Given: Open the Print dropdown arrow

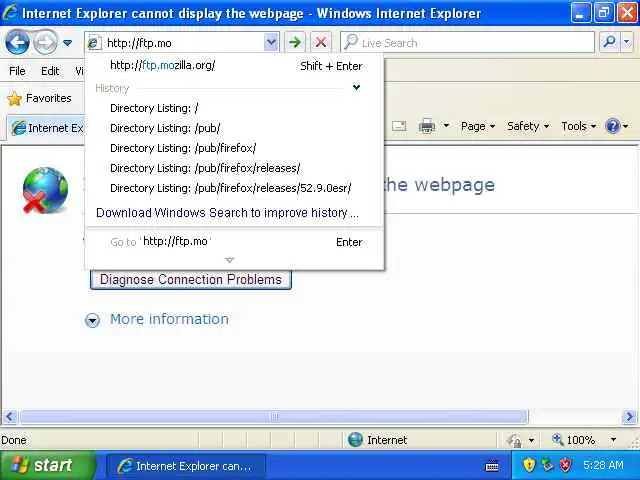Looking at the screenshot, I should [x=447, y=126].
